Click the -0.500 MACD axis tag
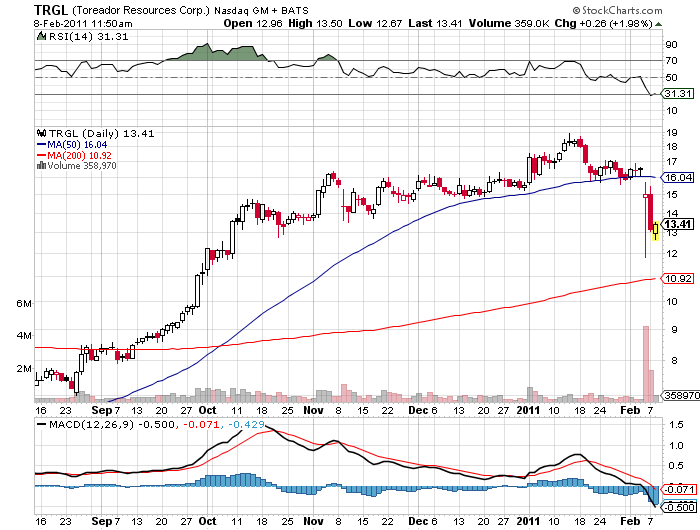Viewport: 700px width, 530px height. pos(678,507)
